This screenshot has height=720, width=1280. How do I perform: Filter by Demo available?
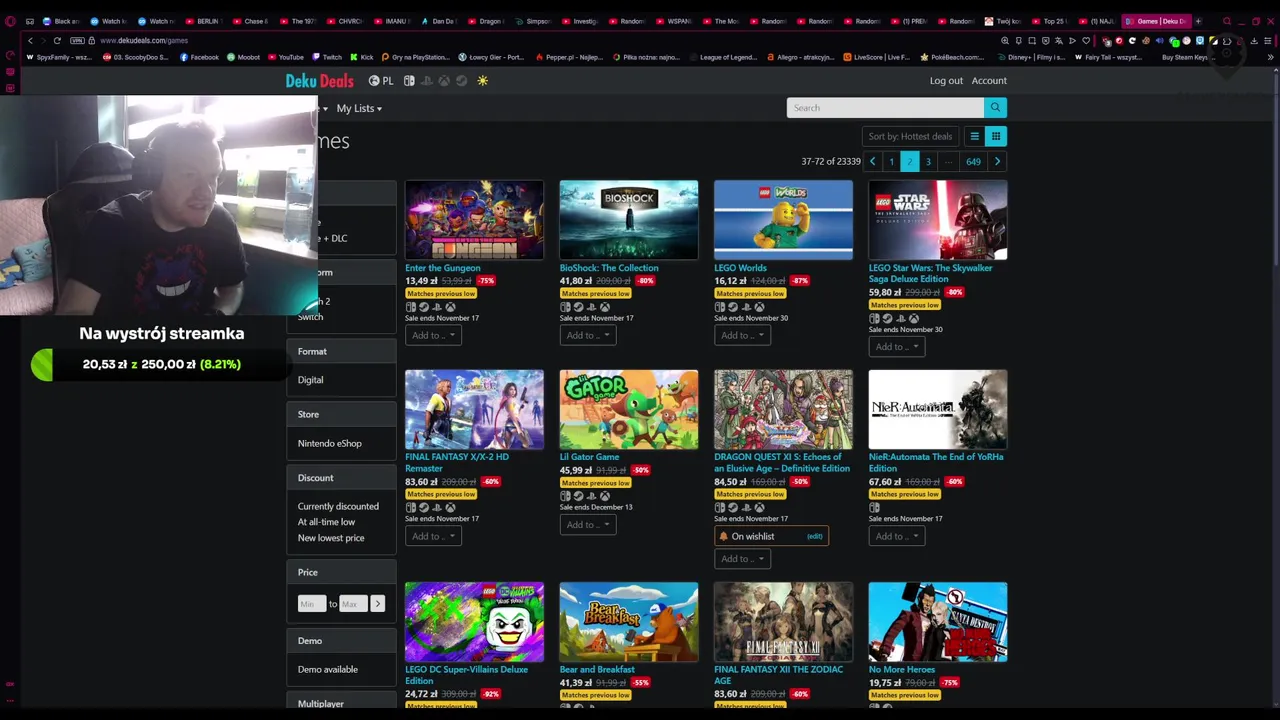[x=328, y=670]
